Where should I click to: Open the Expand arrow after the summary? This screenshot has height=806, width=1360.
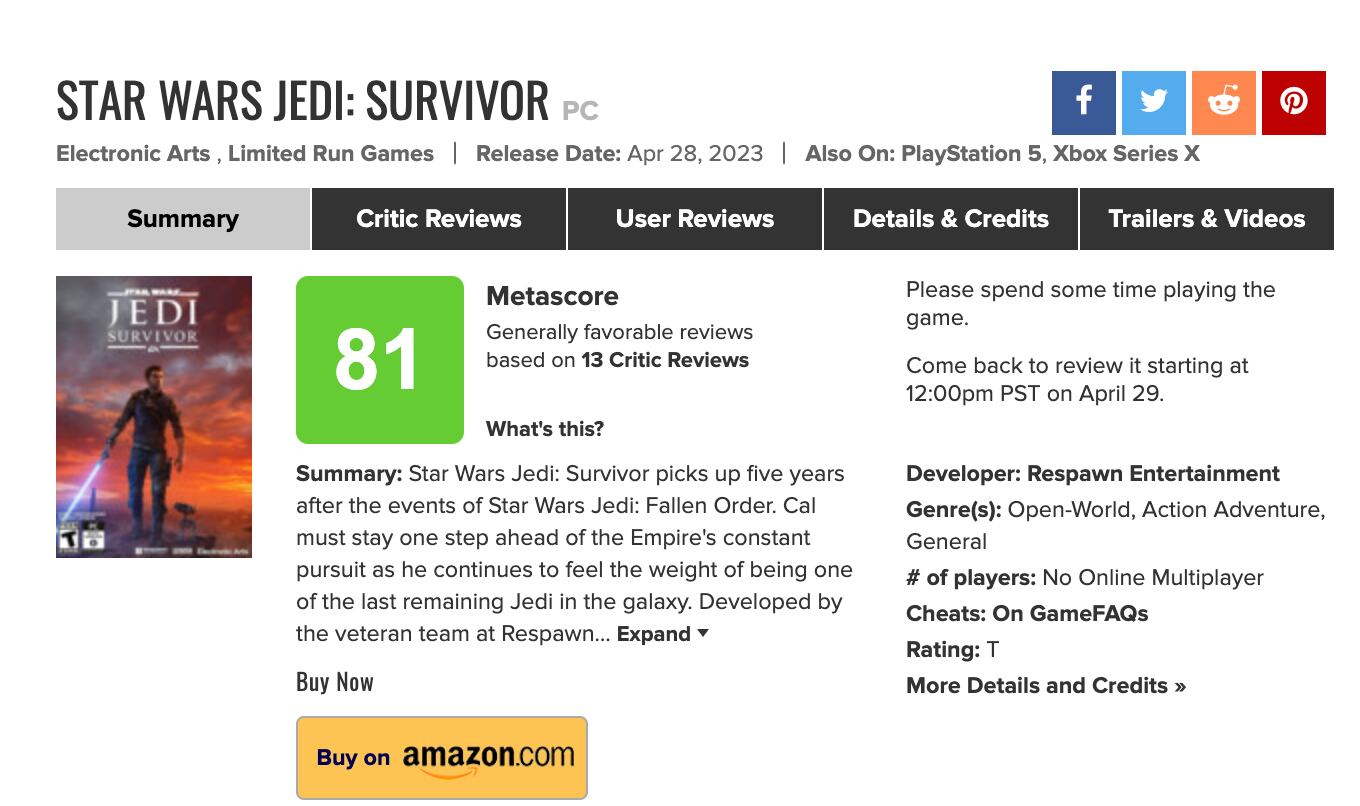click(x=703, y=633)
